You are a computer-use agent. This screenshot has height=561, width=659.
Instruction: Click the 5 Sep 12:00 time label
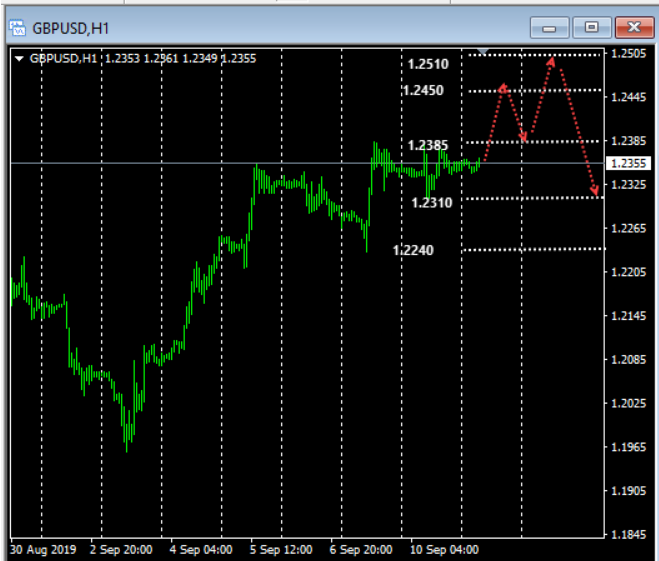pyautogui.click(x=281, y=550)
